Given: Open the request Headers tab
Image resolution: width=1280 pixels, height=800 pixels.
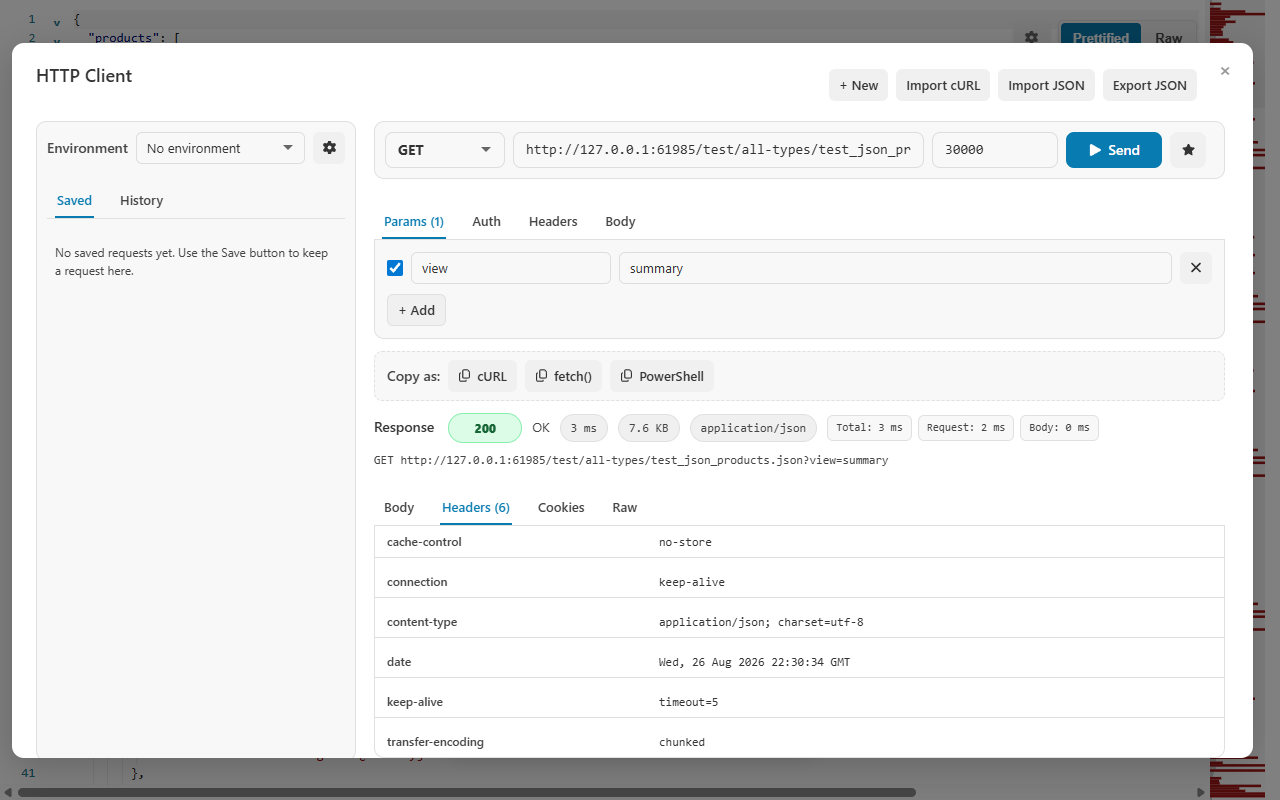Looking at the screenshot, I should click(x=553, y=221).
